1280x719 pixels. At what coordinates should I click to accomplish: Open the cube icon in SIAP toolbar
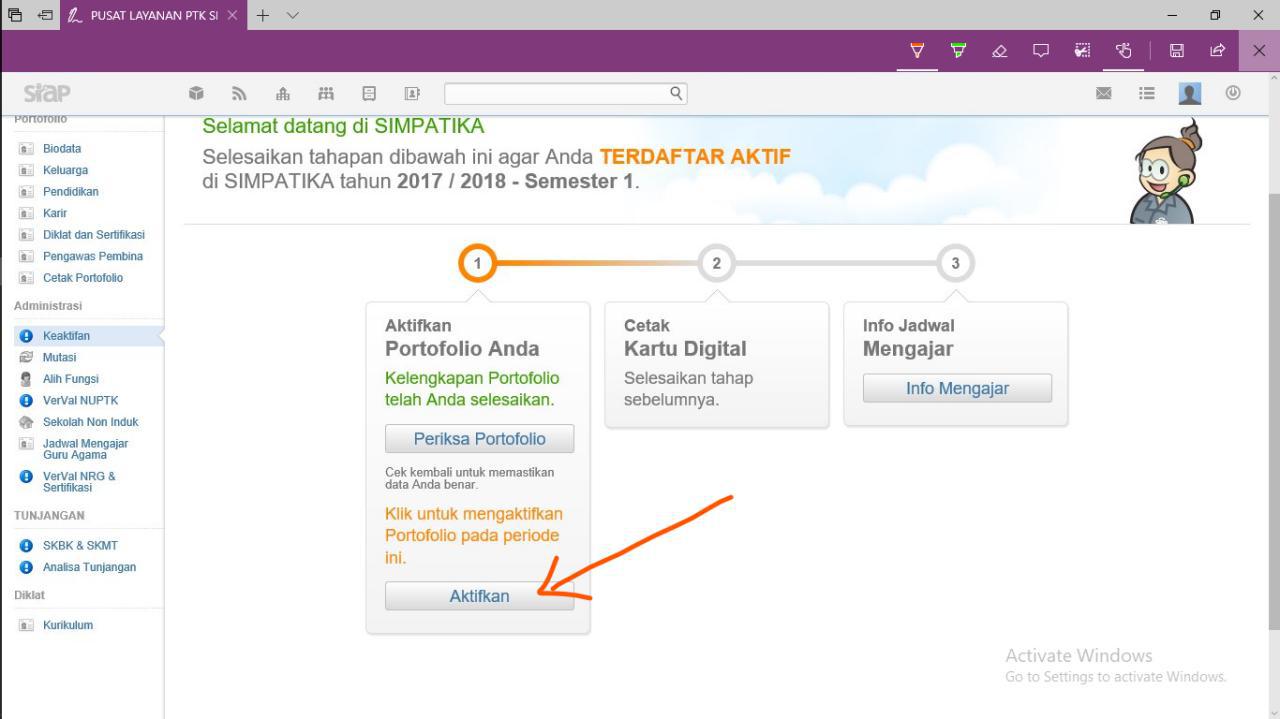click(196, 93)
